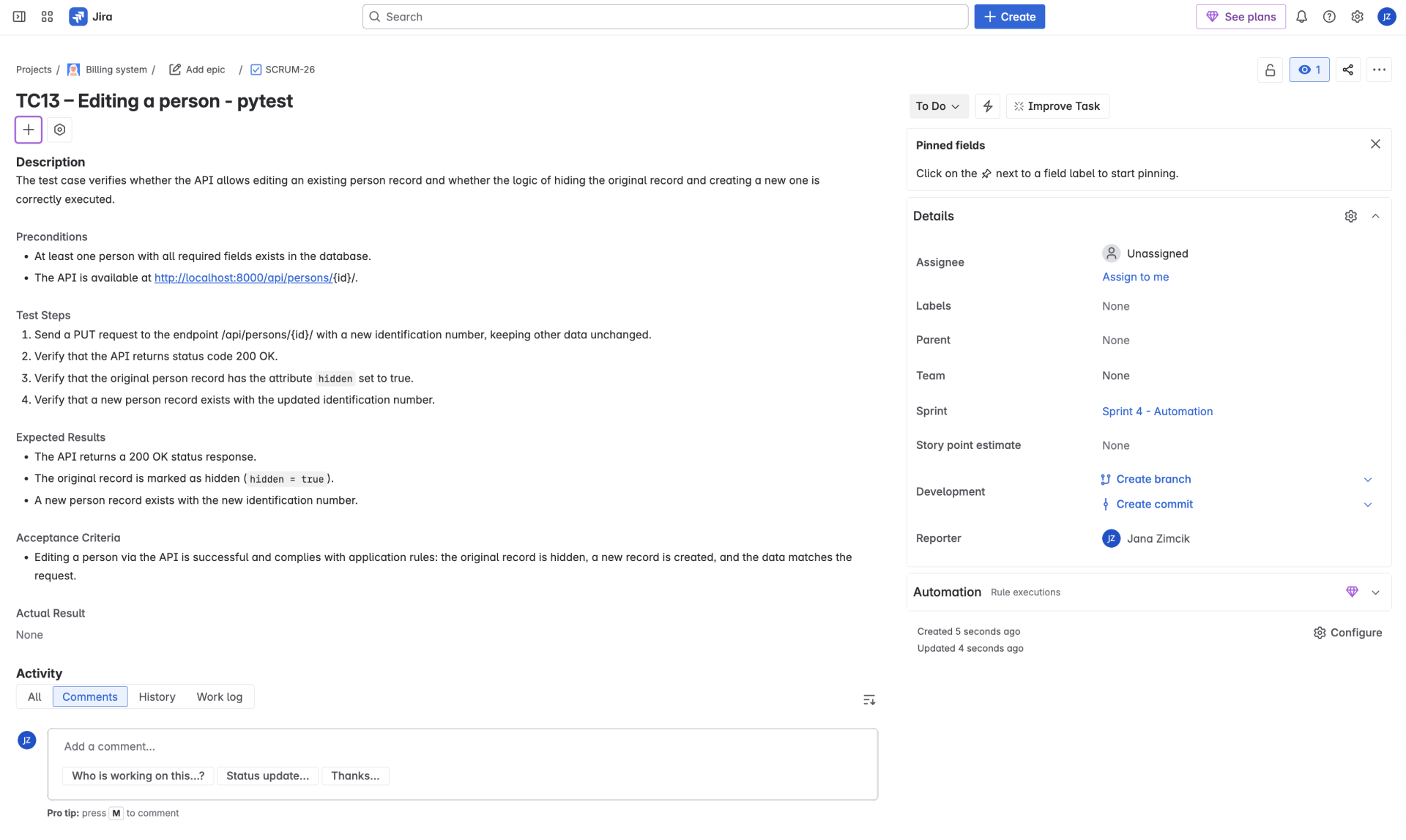Viewport: 1406px width, 840px height.
Task: Close the Pinned fields panel
Action: click(x=1375, y=144)
